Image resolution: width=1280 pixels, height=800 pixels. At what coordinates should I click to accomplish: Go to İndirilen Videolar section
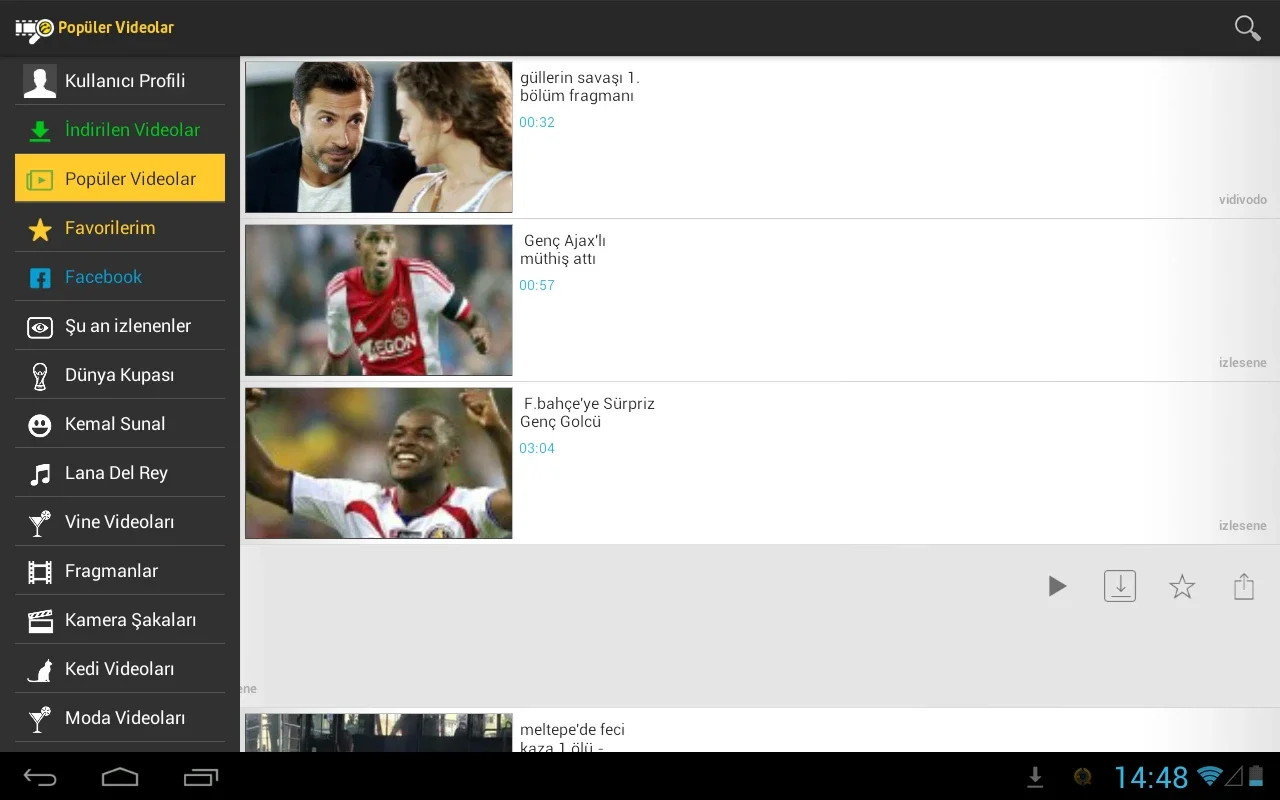coord(120,130)
